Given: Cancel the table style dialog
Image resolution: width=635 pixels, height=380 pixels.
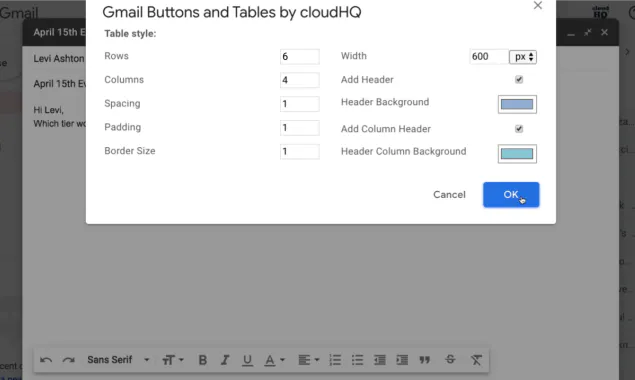Looking at the screenshot, I should pyautogui.click(x=449, y=195).
